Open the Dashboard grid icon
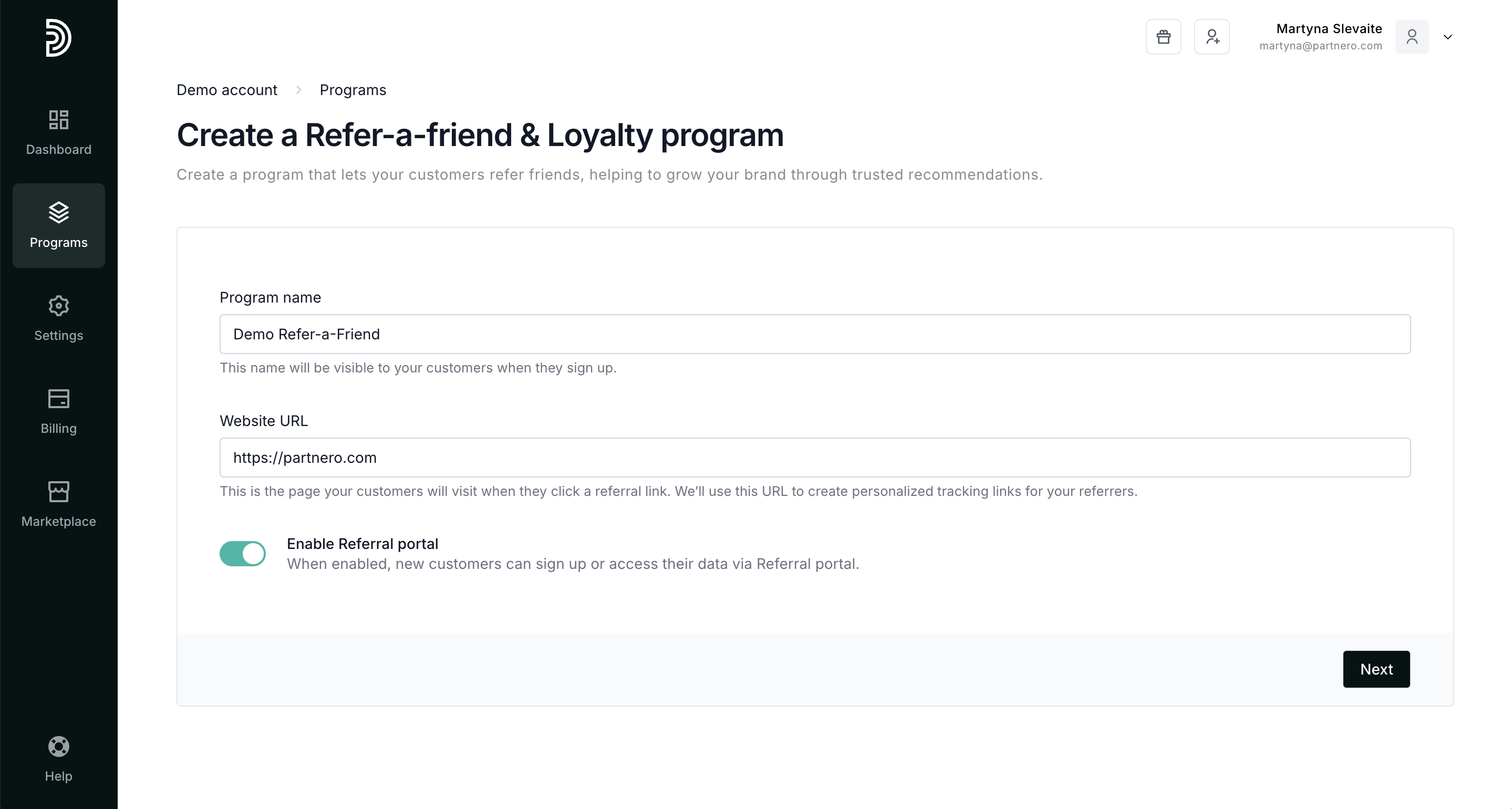This screenshot has width=1512, height=809. (x=58, y=120)
